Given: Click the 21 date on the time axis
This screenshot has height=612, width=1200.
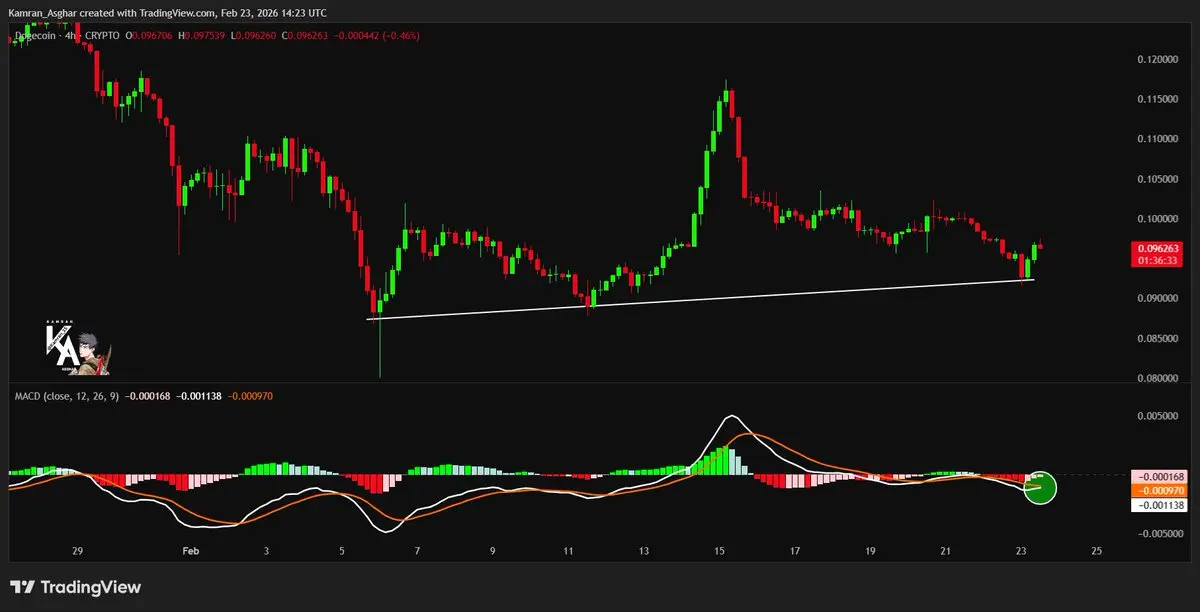Looking at the screenshot, I should click(x=946, y=551).
